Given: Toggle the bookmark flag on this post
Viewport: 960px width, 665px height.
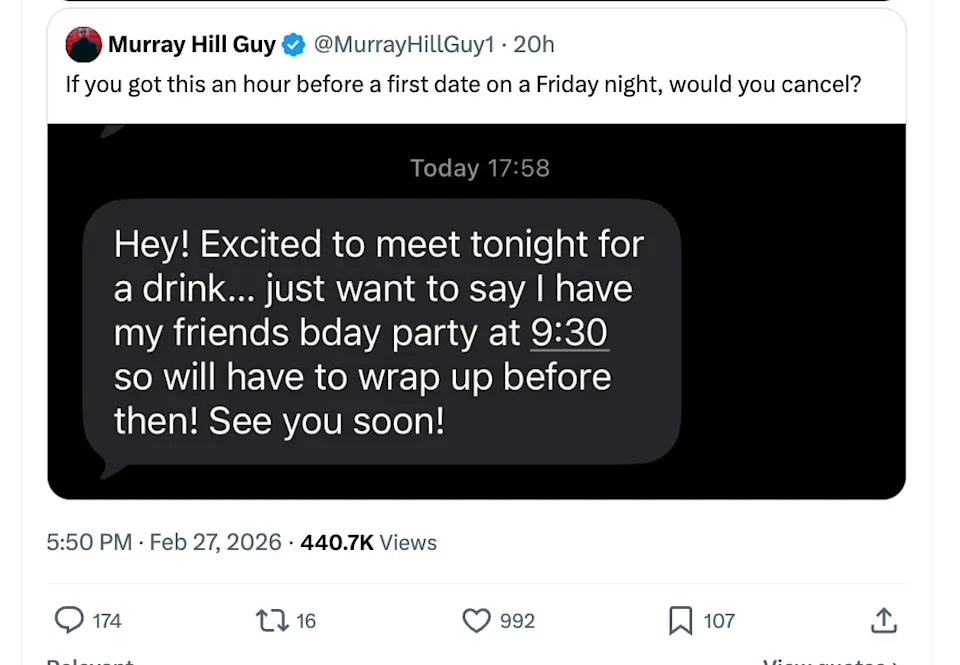Looking at the screenshot, I should coord(681,619).
